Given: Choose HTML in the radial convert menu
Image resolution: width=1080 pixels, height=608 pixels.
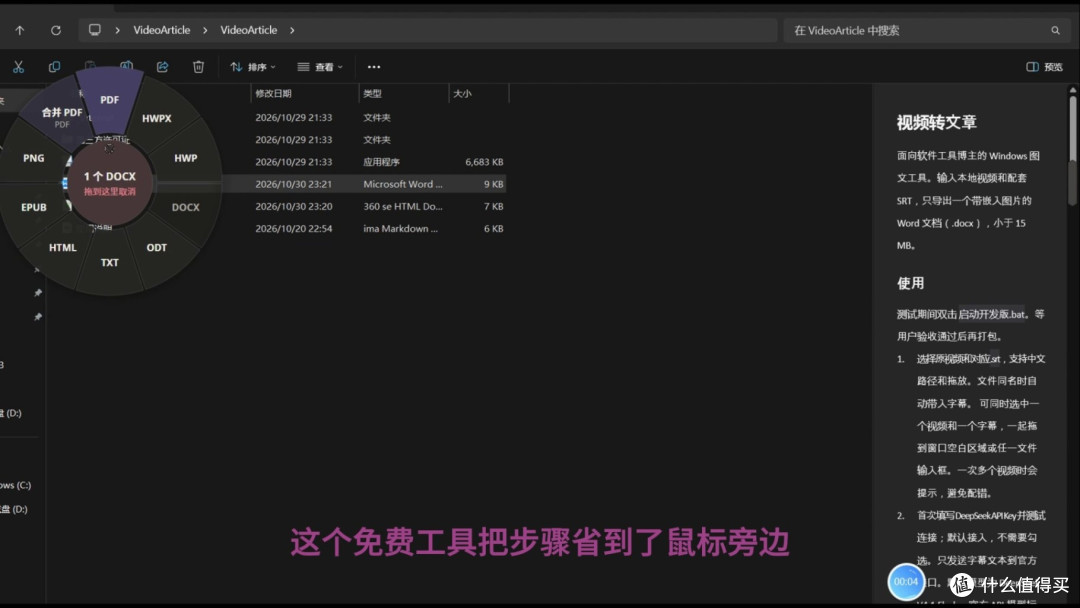Looking at the screenshot, I should pos(63,247).
